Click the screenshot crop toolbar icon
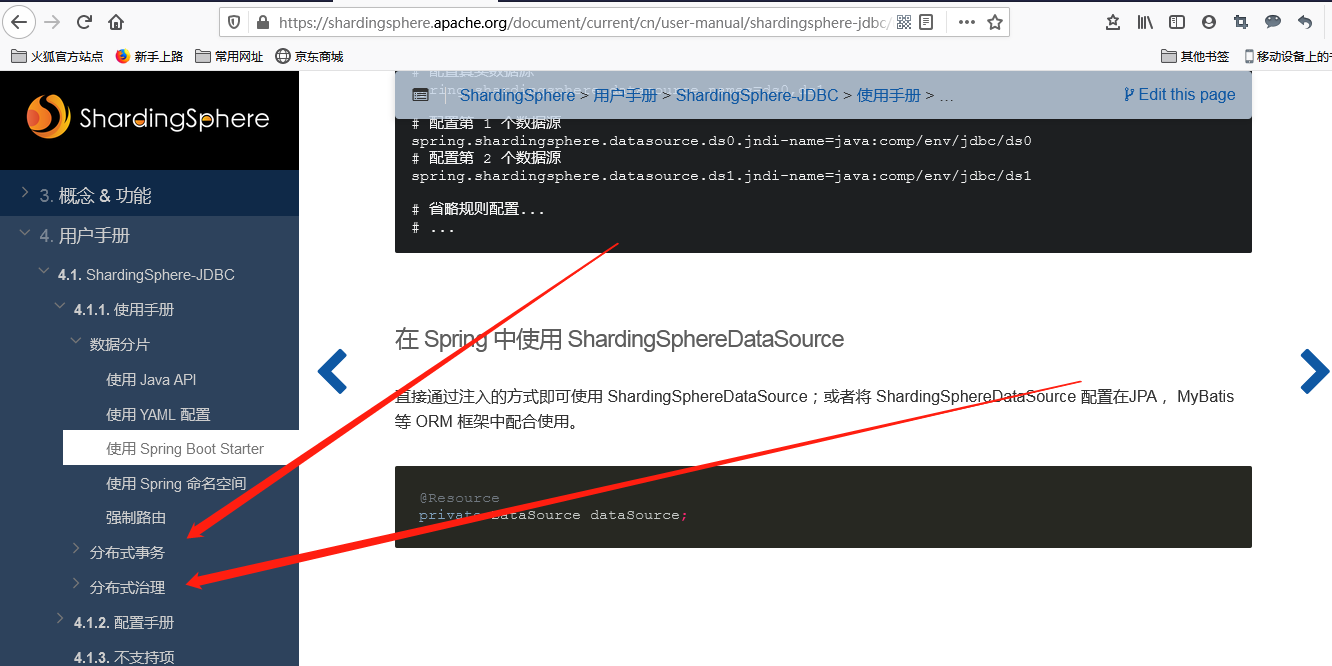The height and width of the screenshot is (666, 1332). [1241, 22]
